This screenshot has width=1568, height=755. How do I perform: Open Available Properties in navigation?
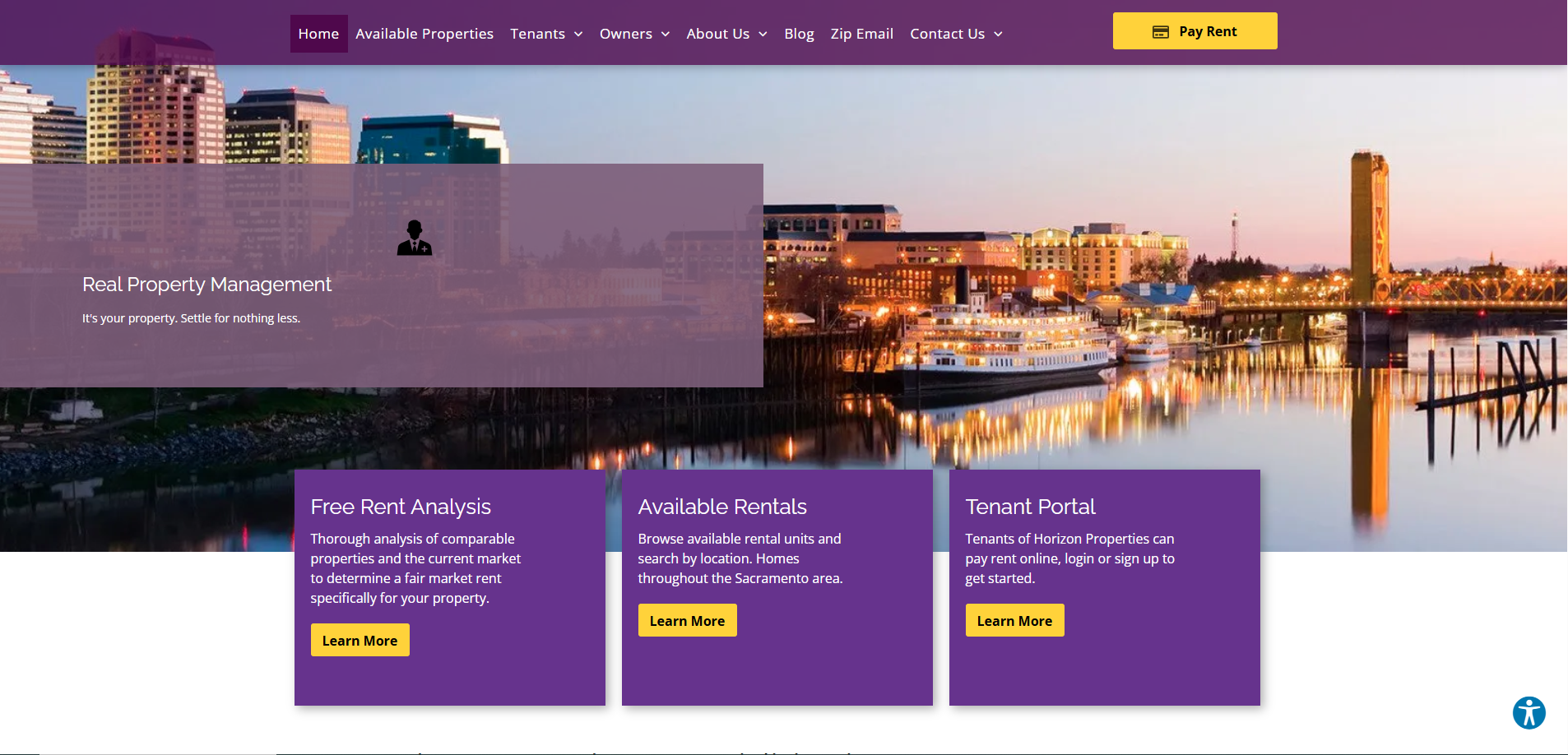(424, 34)
